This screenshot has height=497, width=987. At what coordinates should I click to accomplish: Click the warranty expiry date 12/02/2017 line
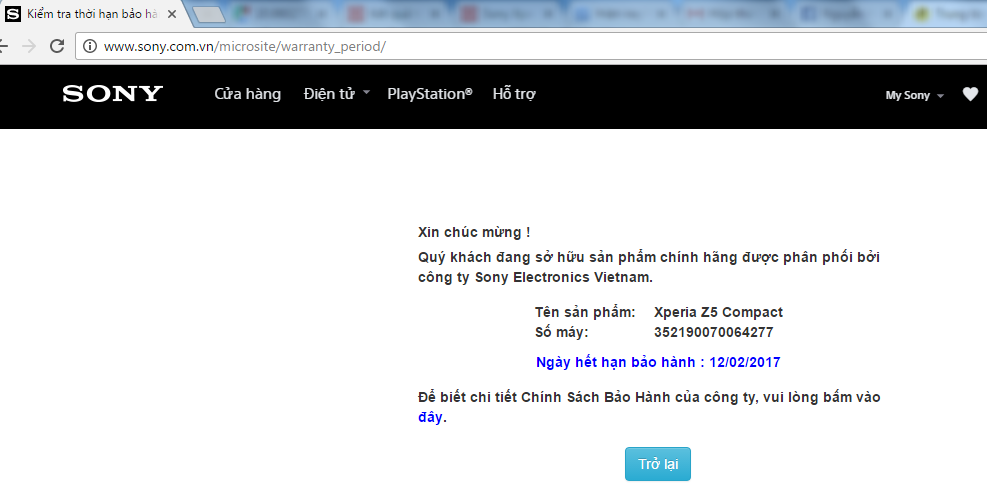tap(658, 362)
